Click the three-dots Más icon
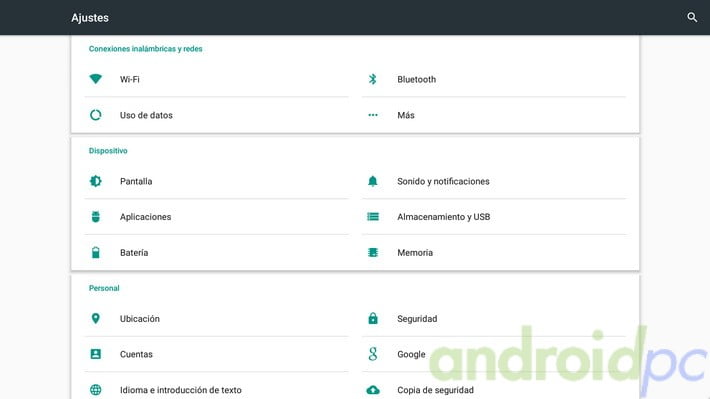The height and width of the screenshot is (399, 710). pyautogui.click(x=373, y=115)
